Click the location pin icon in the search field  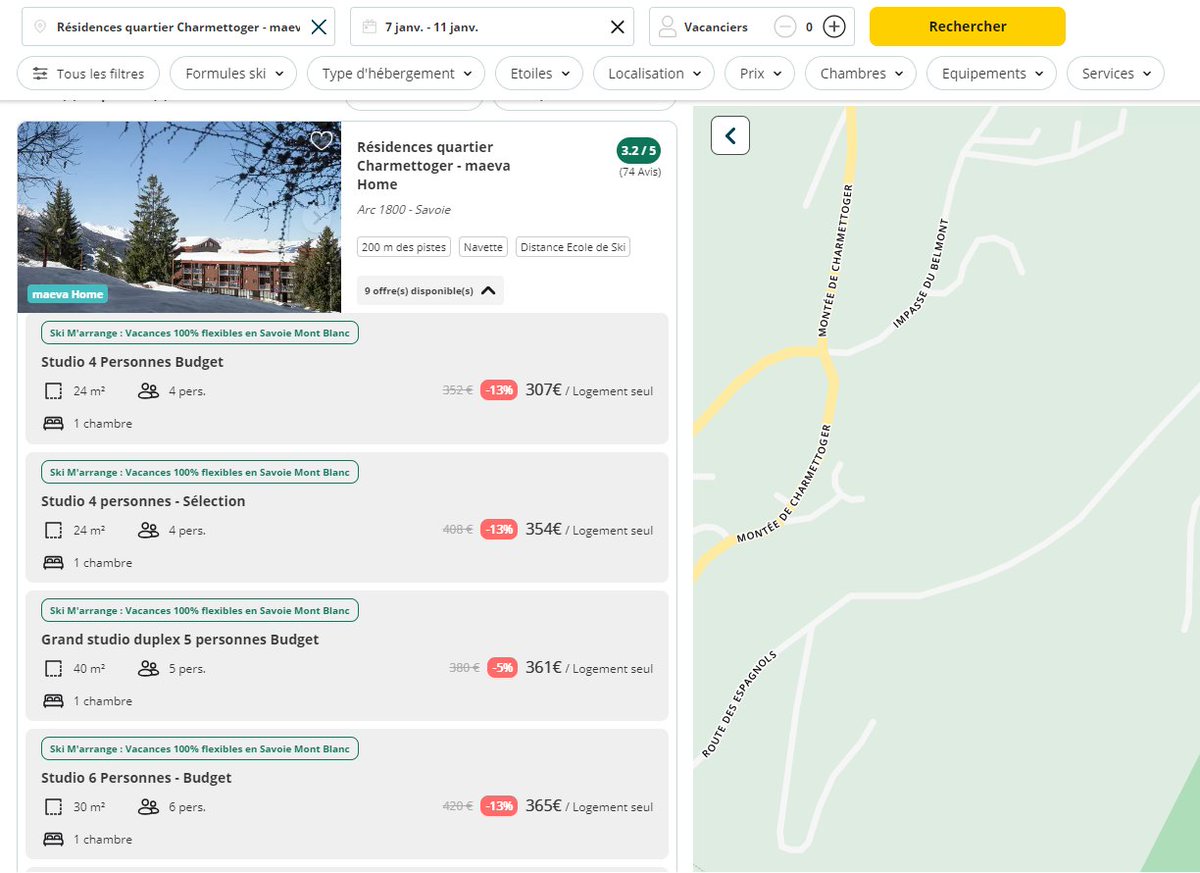[x=39, y=27]
